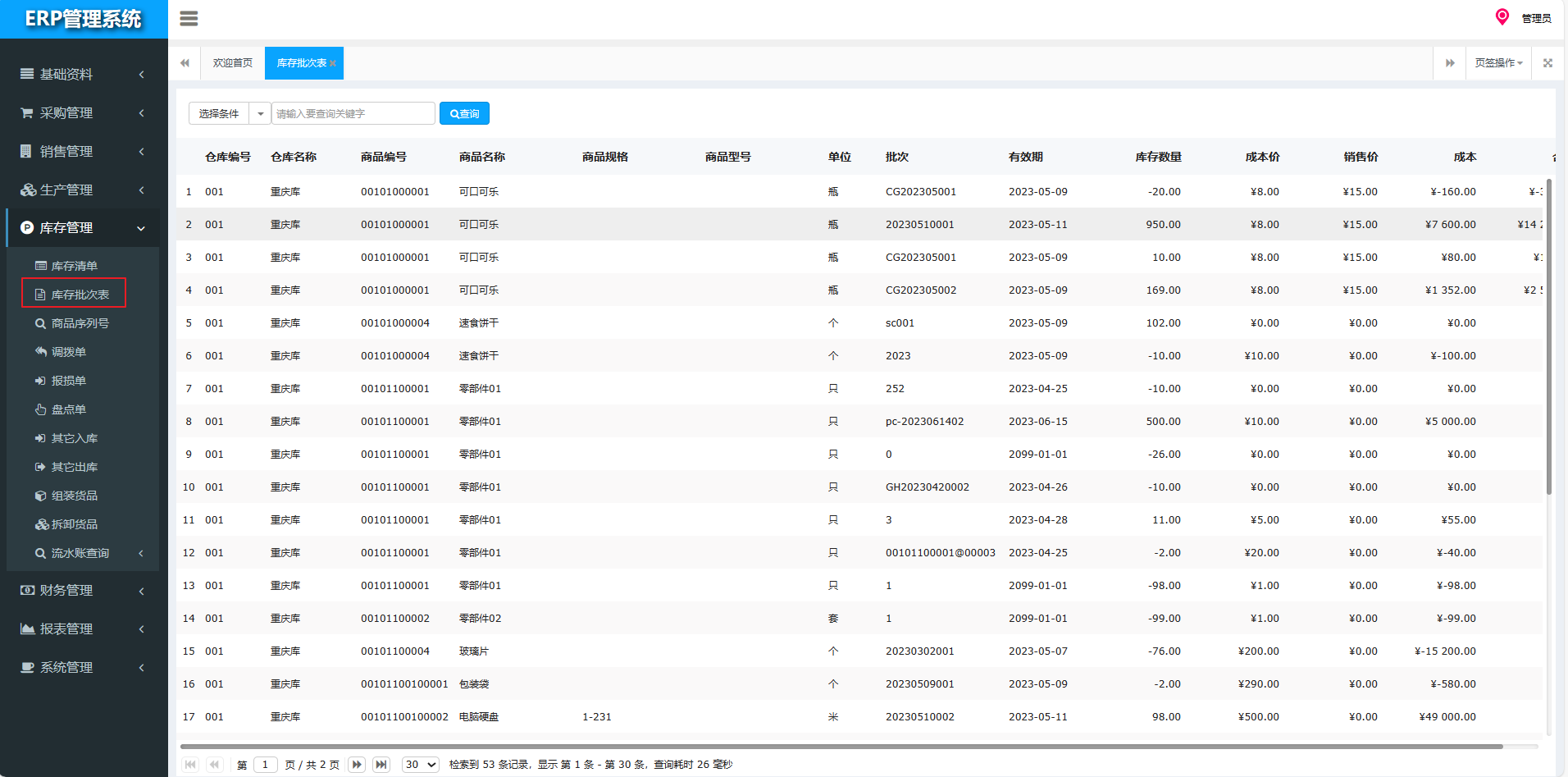1568x777 pixels.
Task: Toggle fullscreen with the expand icon
Action: pyautogui.click(x=1547, y=63)
